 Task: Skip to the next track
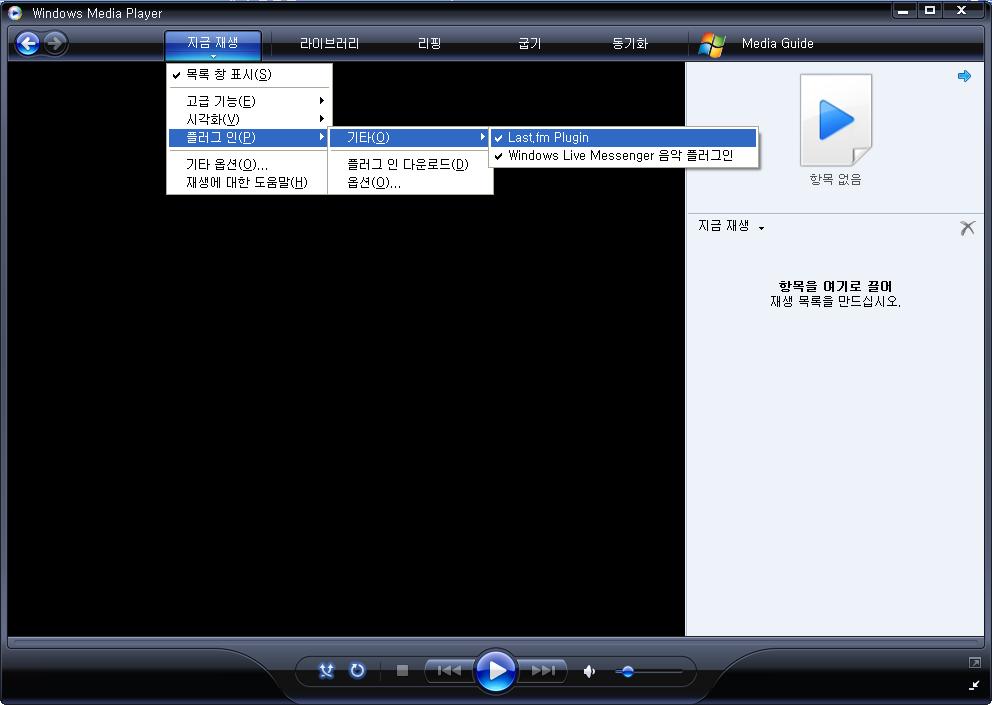point(543,670)
